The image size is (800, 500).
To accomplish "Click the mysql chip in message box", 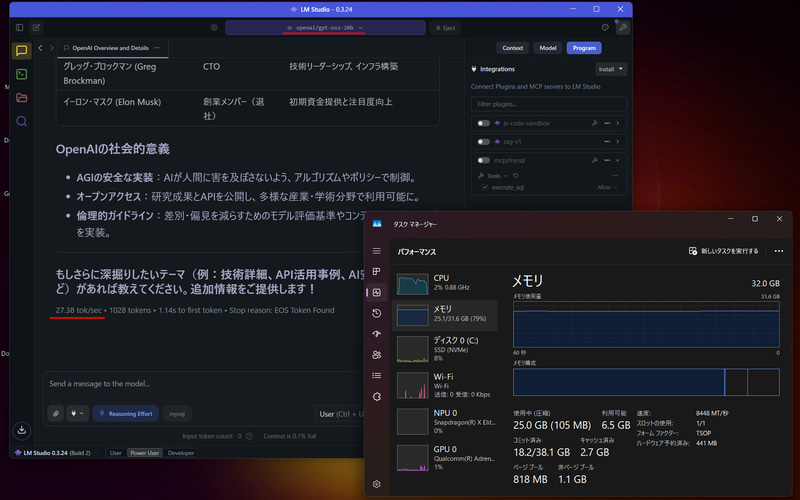I will pyautogui.click(x=177, y=413).
